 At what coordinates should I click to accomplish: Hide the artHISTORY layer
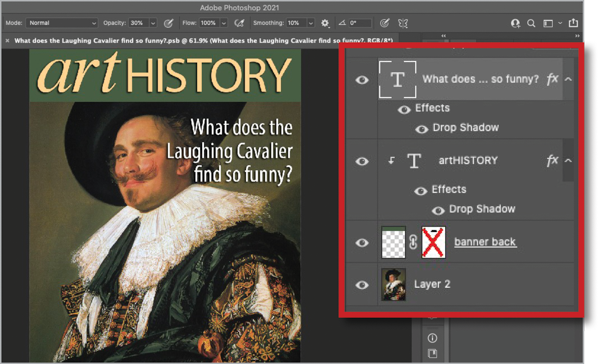click(362, 161)
